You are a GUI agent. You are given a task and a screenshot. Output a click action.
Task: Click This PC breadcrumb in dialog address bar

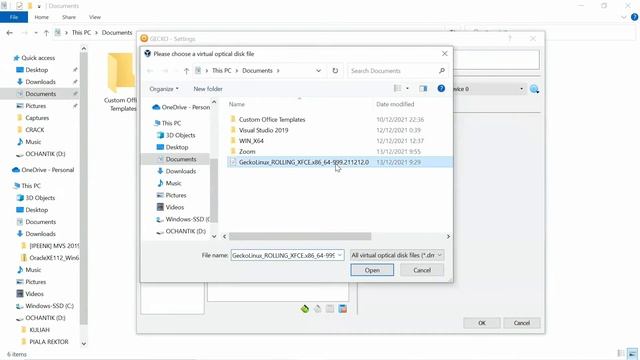[x=222, y=71]
